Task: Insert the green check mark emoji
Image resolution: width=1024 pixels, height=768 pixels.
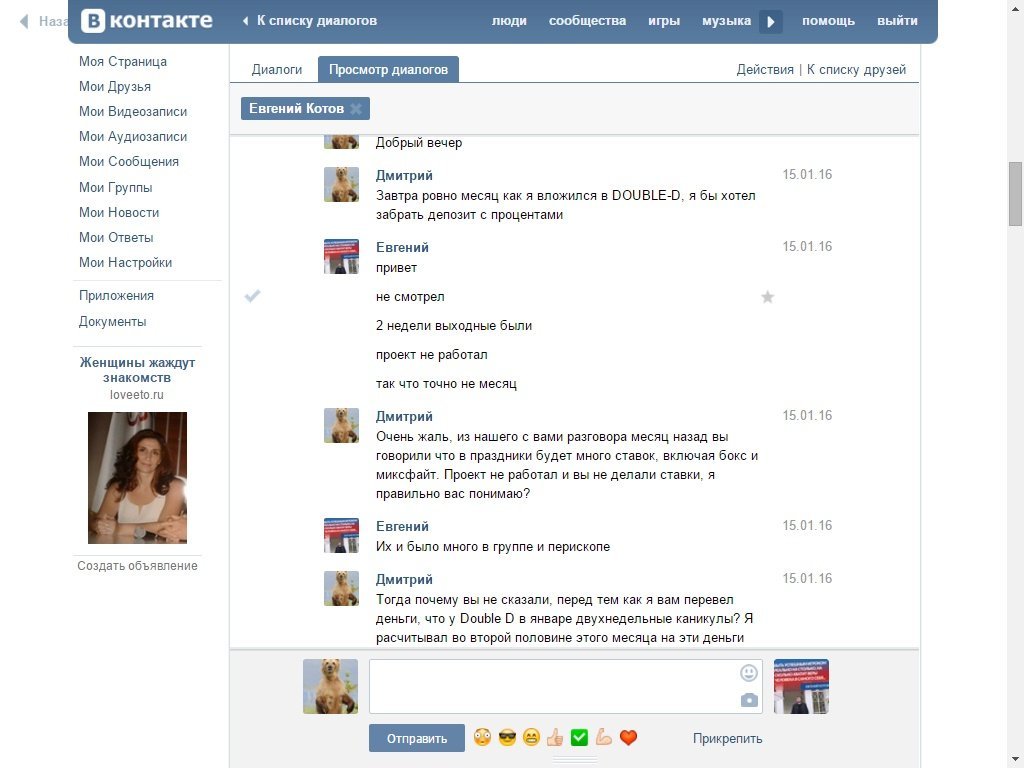Action: pos(579,738)
